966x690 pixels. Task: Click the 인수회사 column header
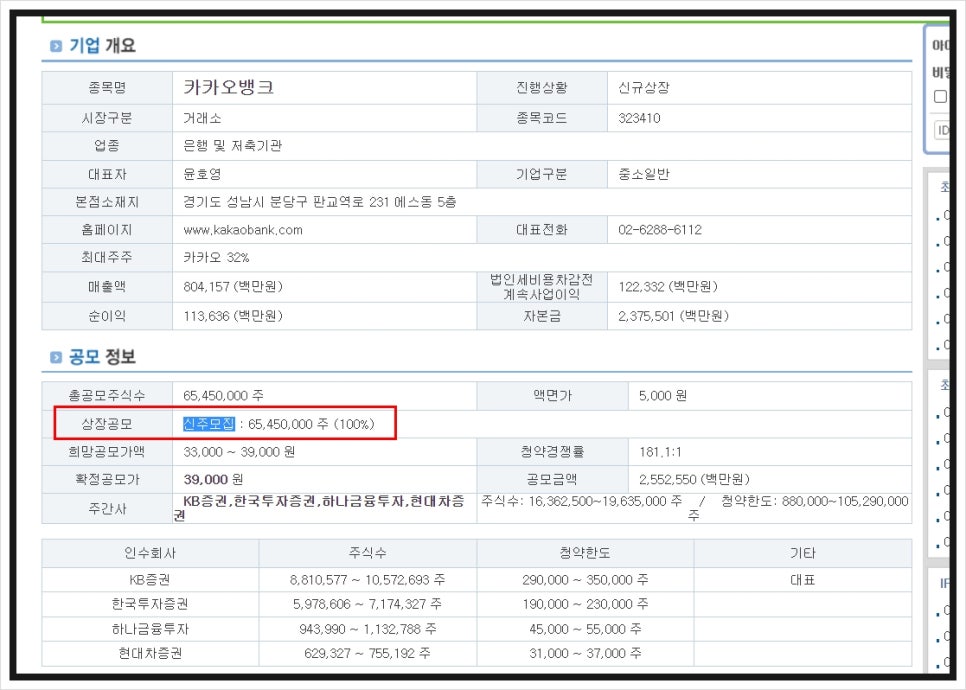click(x=150, y=553)
